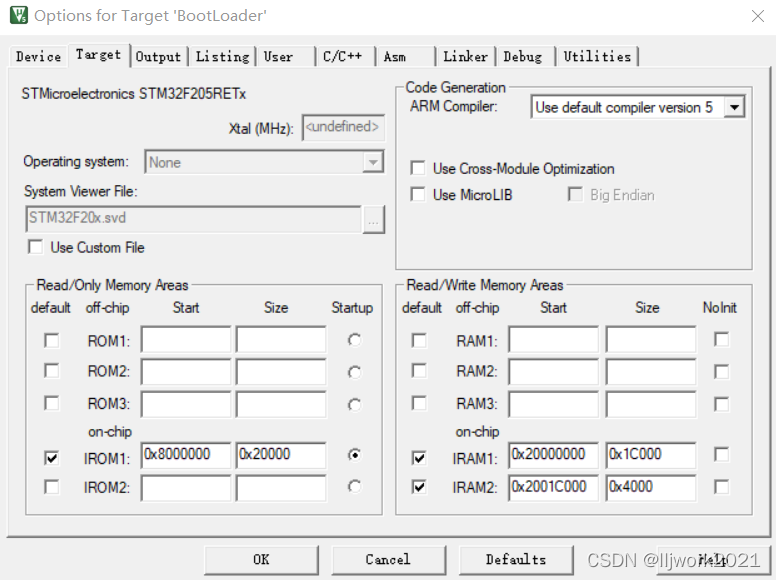The height and width of the screenshot is (580, 776).
Task: Click the IROM2 Size field
Action: pos(281,488)
